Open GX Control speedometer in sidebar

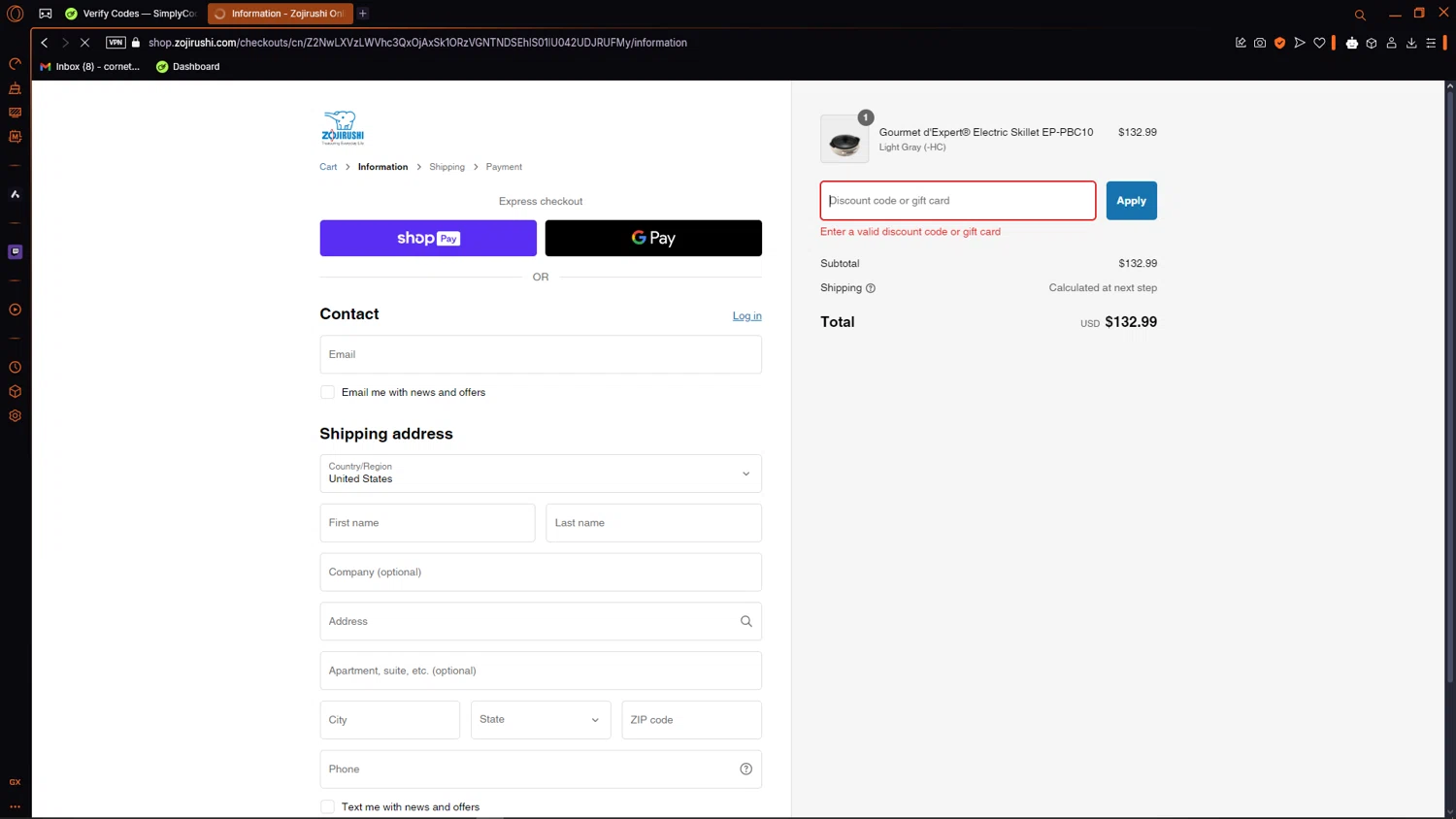(x=15, y=64)
